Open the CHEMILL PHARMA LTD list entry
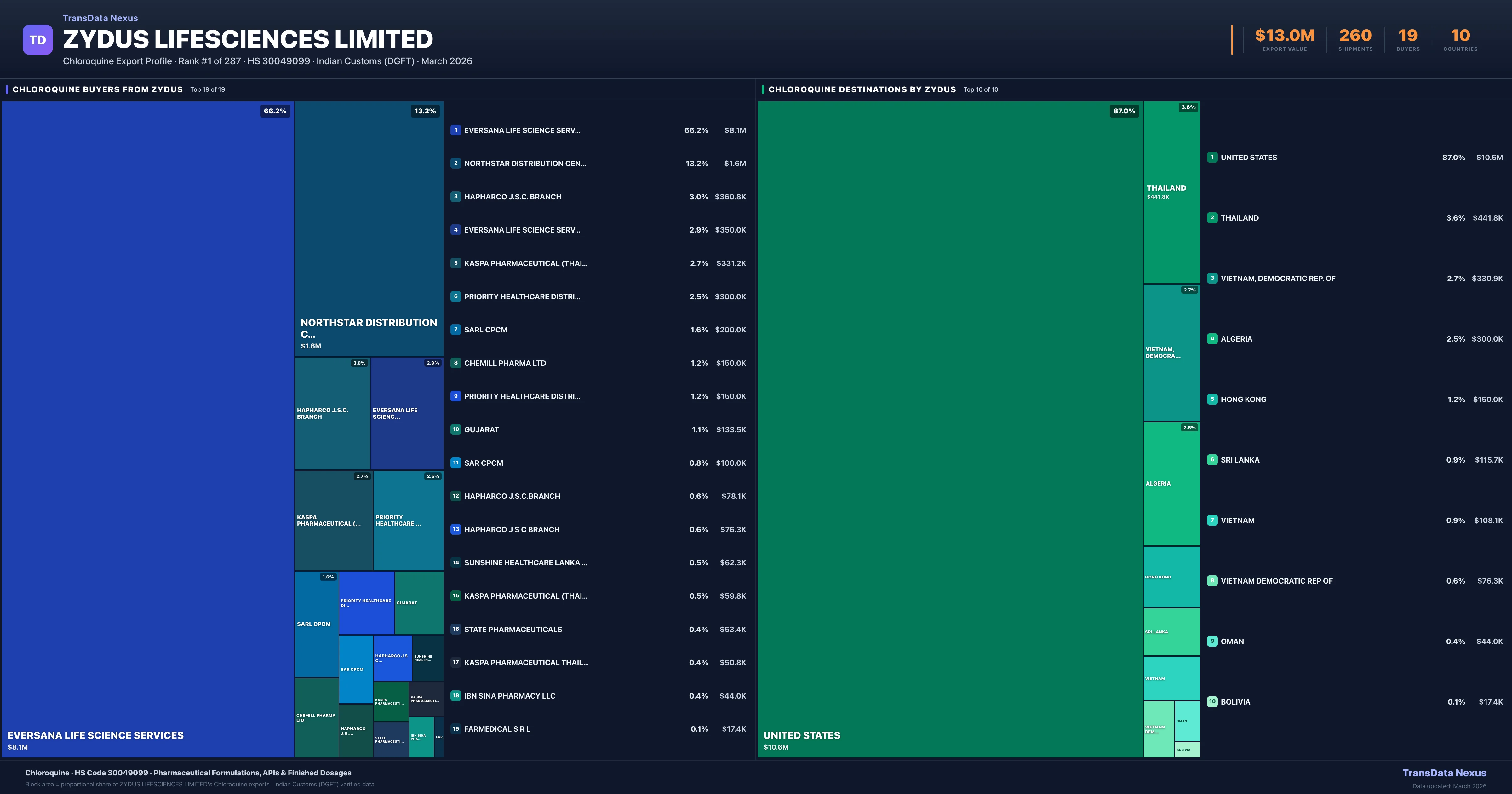Viewport: 1512px width, 794px height. 505,363
